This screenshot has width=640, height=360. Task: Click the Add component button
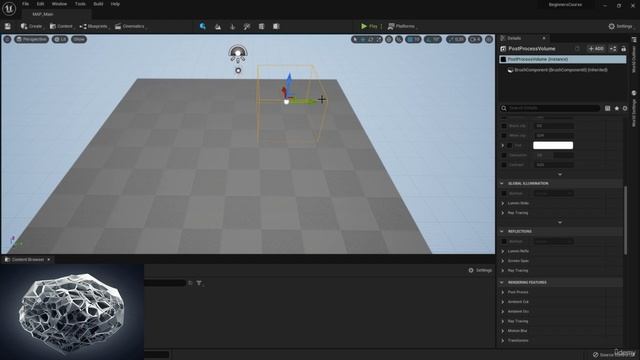click(x=596, y=49)
